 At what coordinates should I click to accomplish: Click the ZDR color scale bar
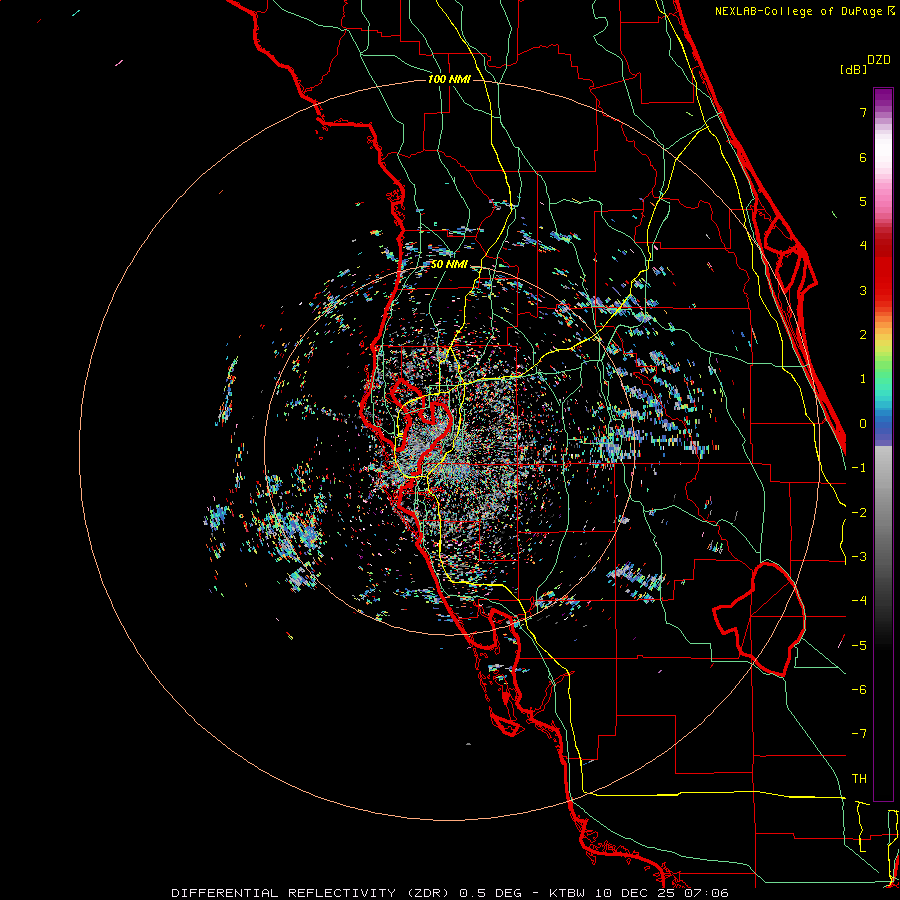coord(883,444)
